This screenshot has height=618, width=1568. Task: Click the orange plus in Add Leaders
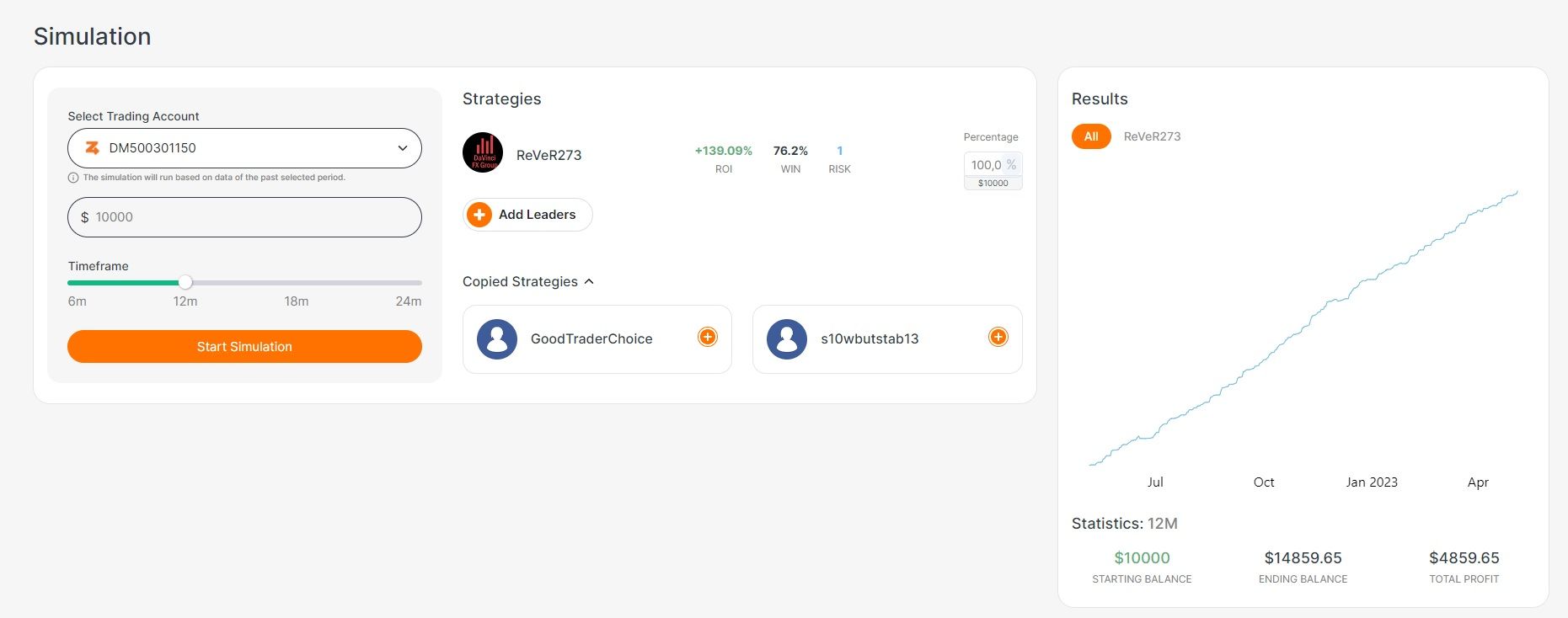click(479, 215)
